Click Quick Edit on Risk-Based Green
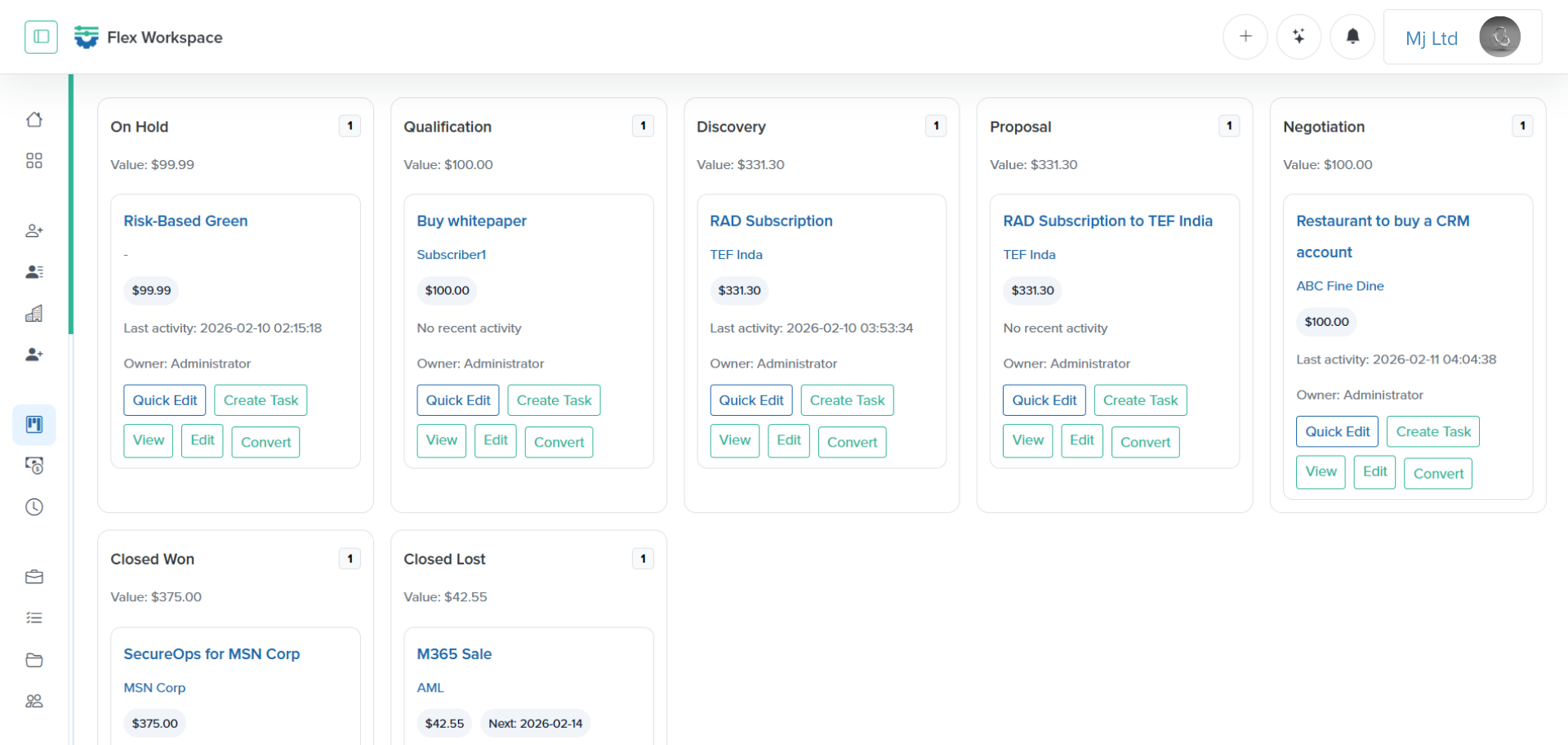The image size is (1568, 745). click(x=165, y=400)
